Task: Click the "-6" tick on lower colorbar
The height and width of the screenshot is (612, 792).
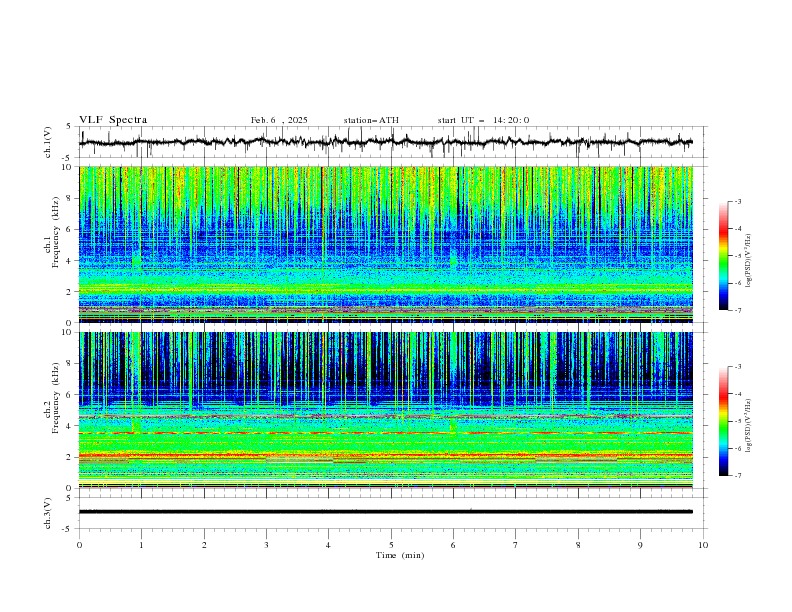Action: pyautogui.click(x=738, y=448)
